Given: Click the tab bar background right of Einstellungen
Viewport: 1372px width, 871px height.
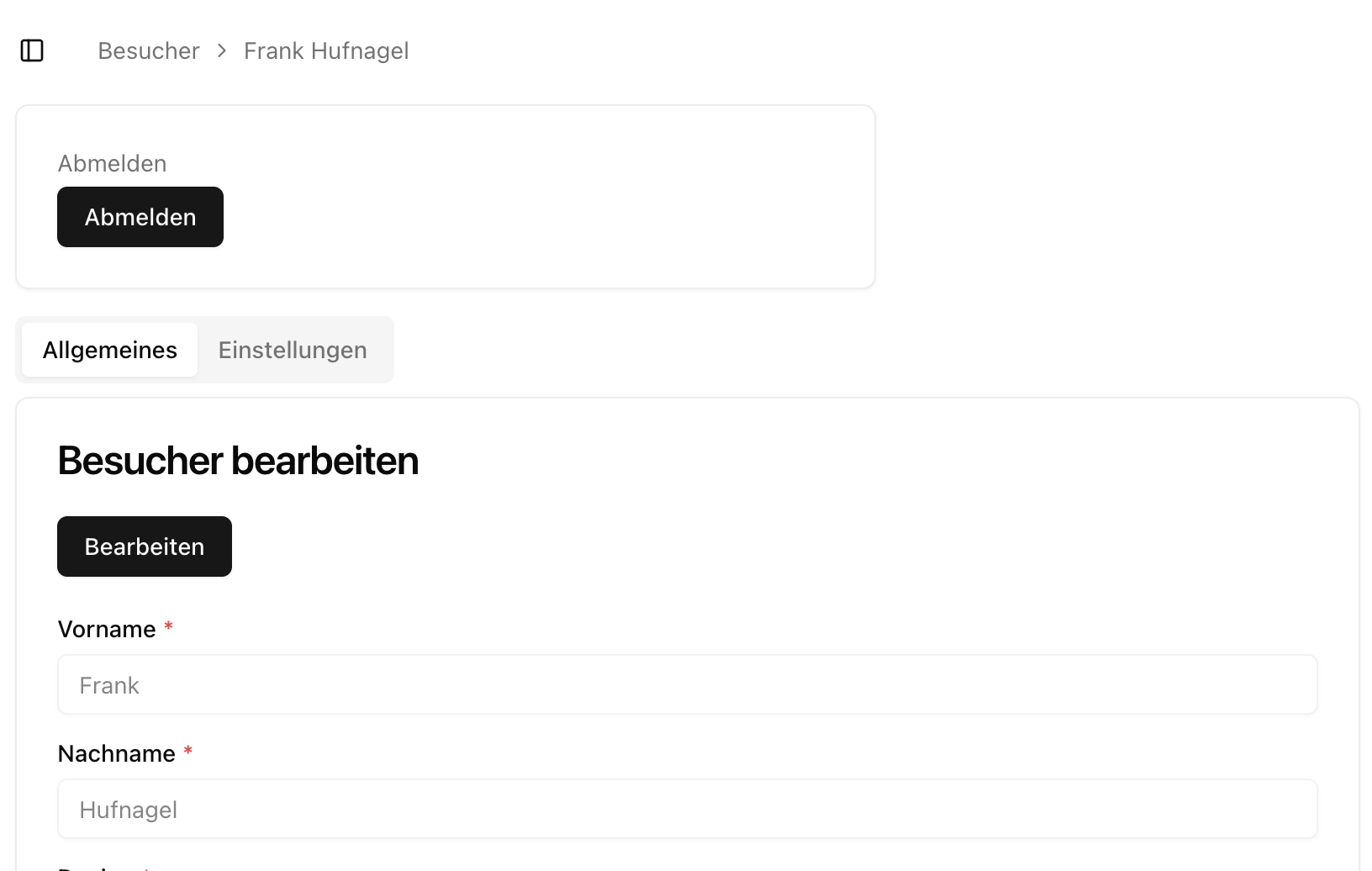Looking at the screenshot, I should (x=383, y=350).
